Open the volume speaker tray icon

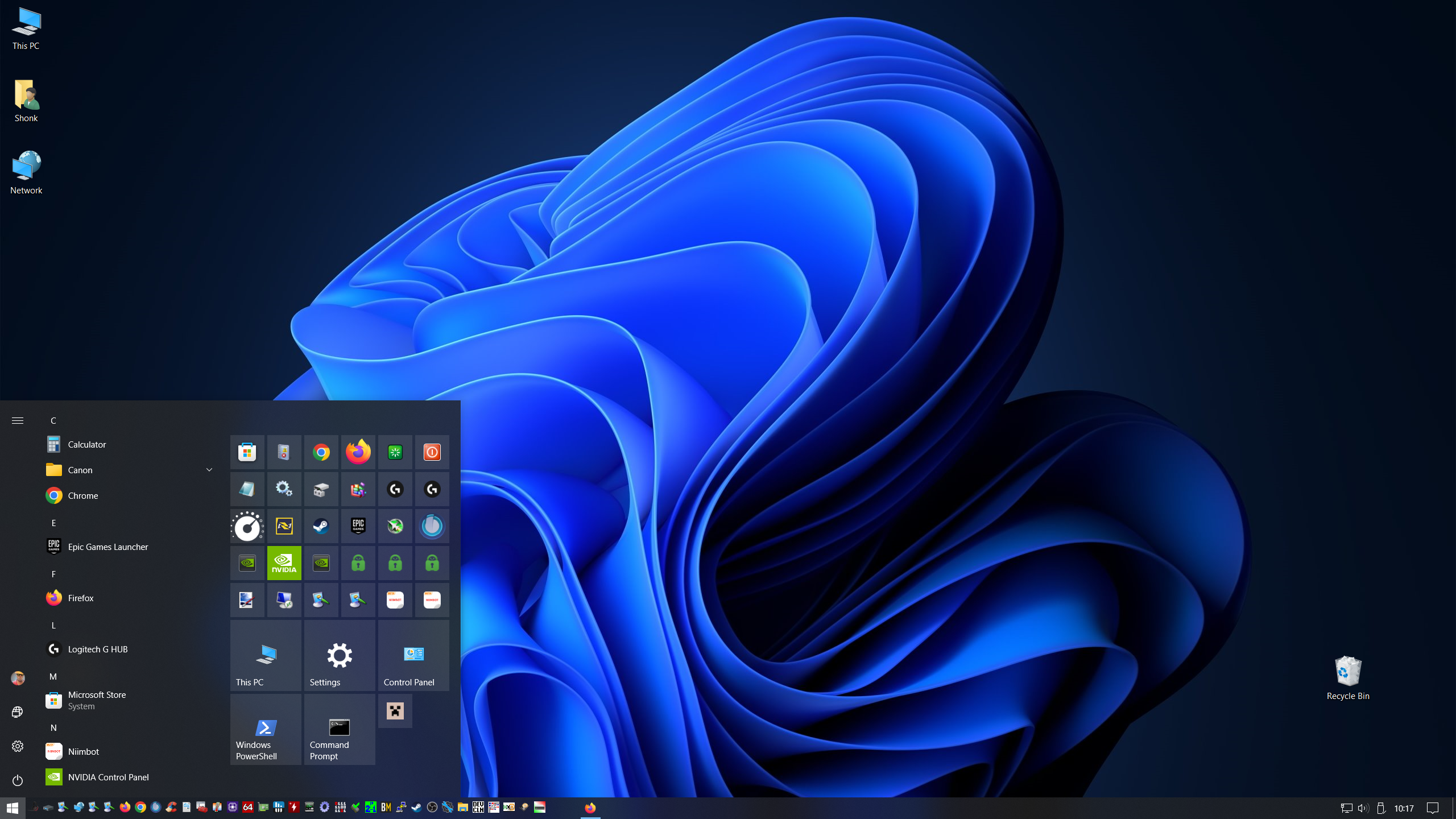[1363, 808]
